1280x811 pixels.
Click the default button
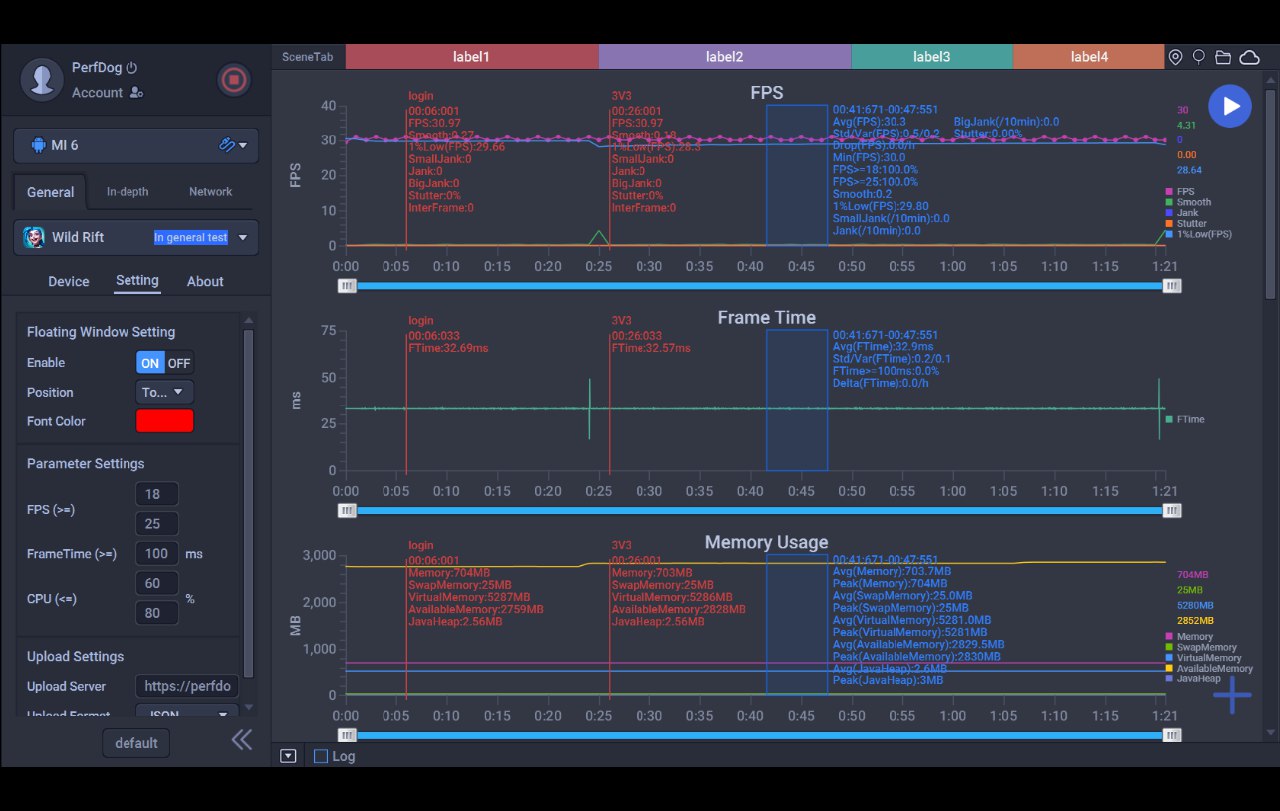pyautogui.click(x=136, y=743)
